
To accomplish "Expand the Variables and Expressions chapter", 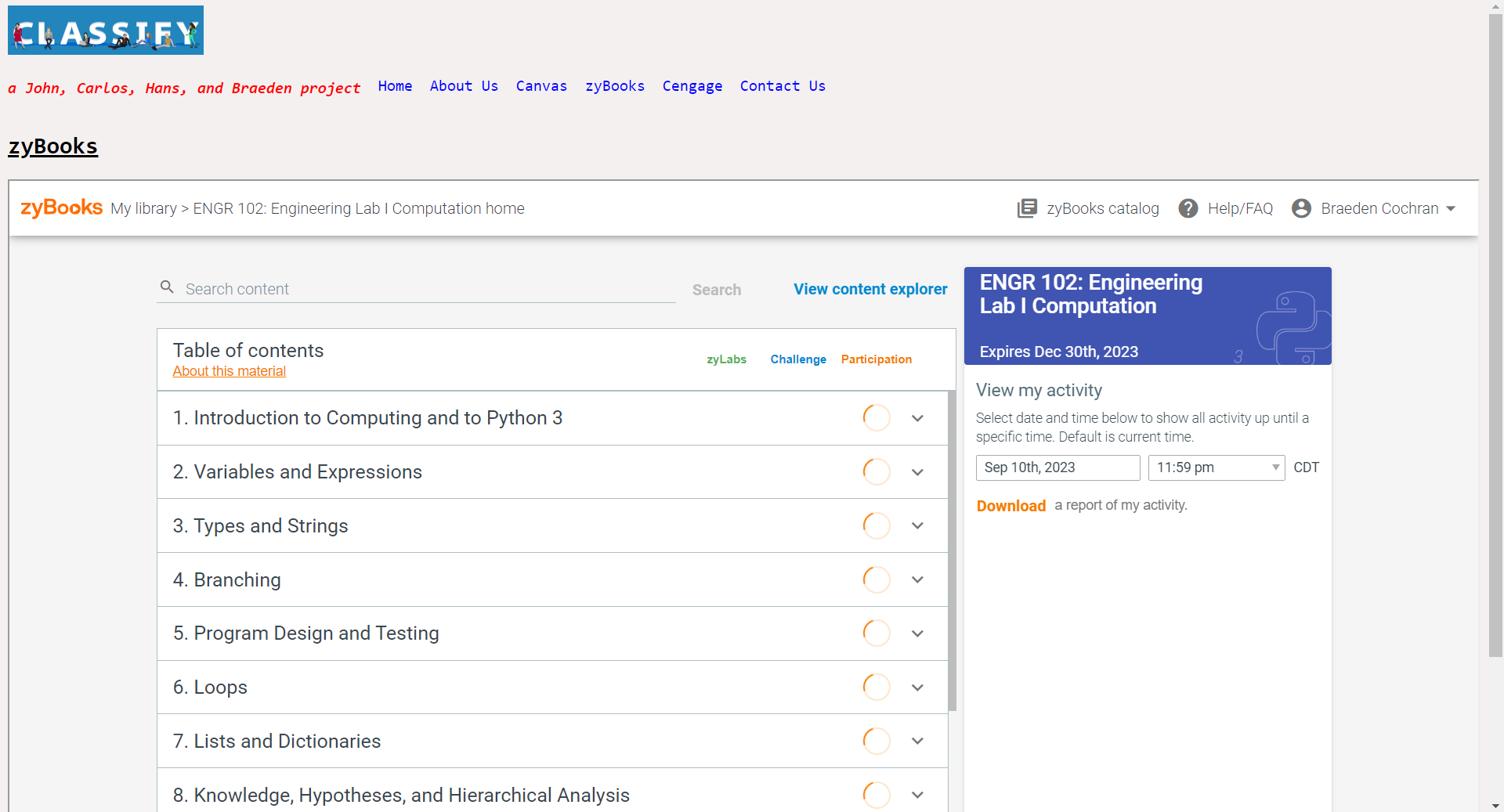I will click(917, 472).
